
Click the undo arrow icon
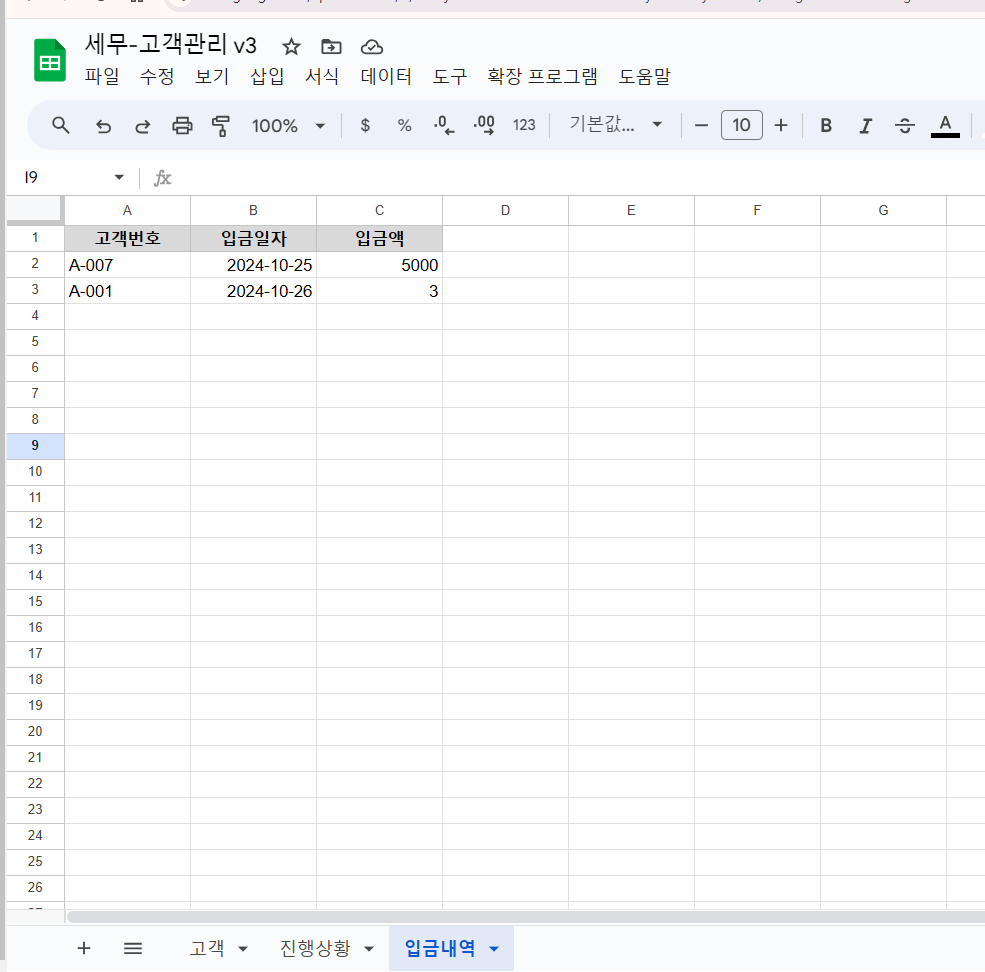point(103,126)
